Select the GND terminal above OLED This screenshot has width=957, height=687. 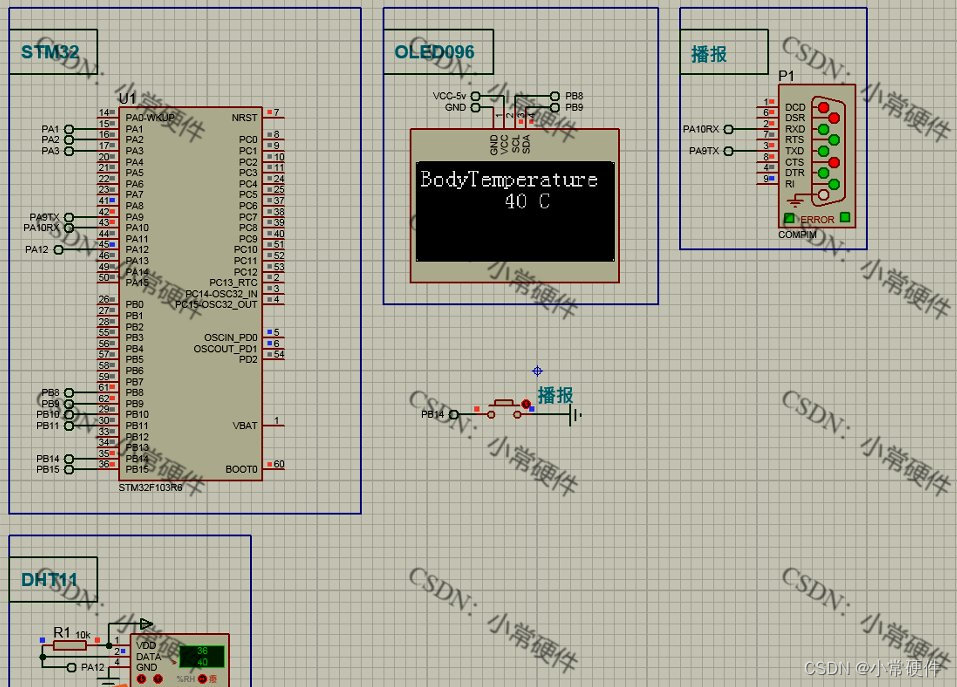462,107
